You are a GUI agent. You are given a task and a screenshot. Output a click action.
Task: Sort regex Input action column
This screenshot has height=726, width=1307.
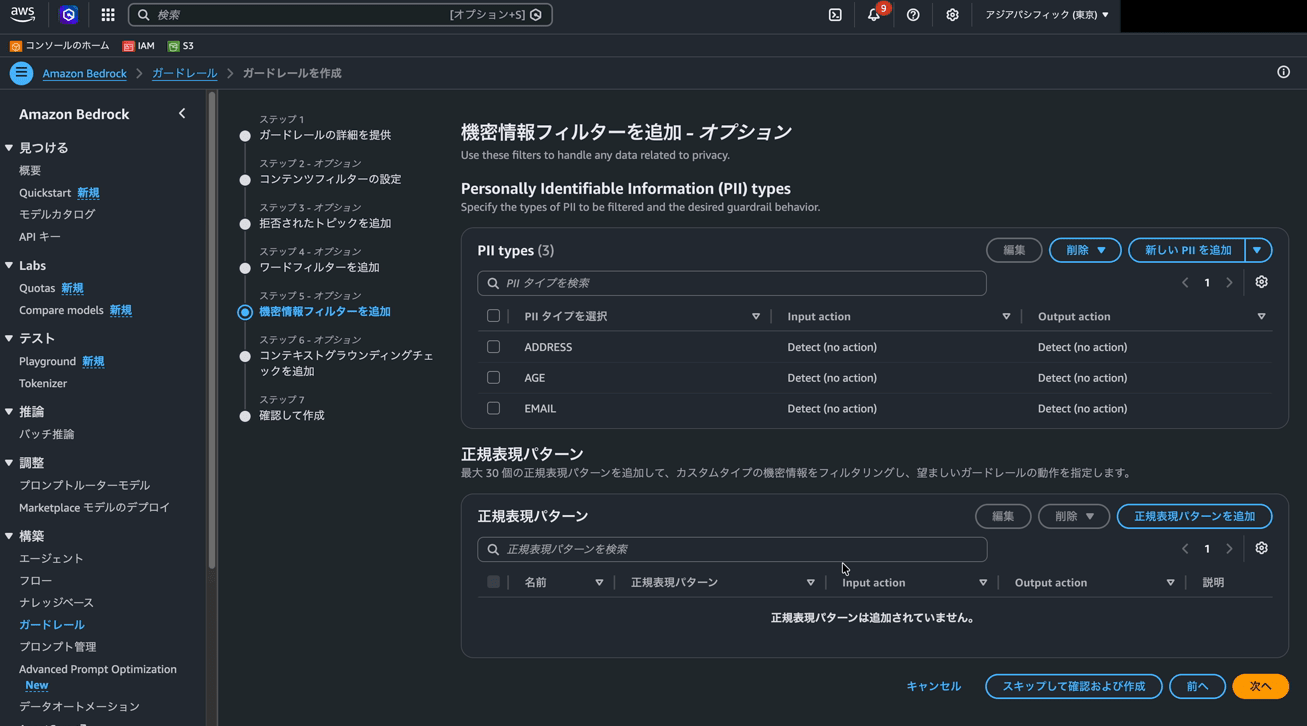tap(983, 582)
